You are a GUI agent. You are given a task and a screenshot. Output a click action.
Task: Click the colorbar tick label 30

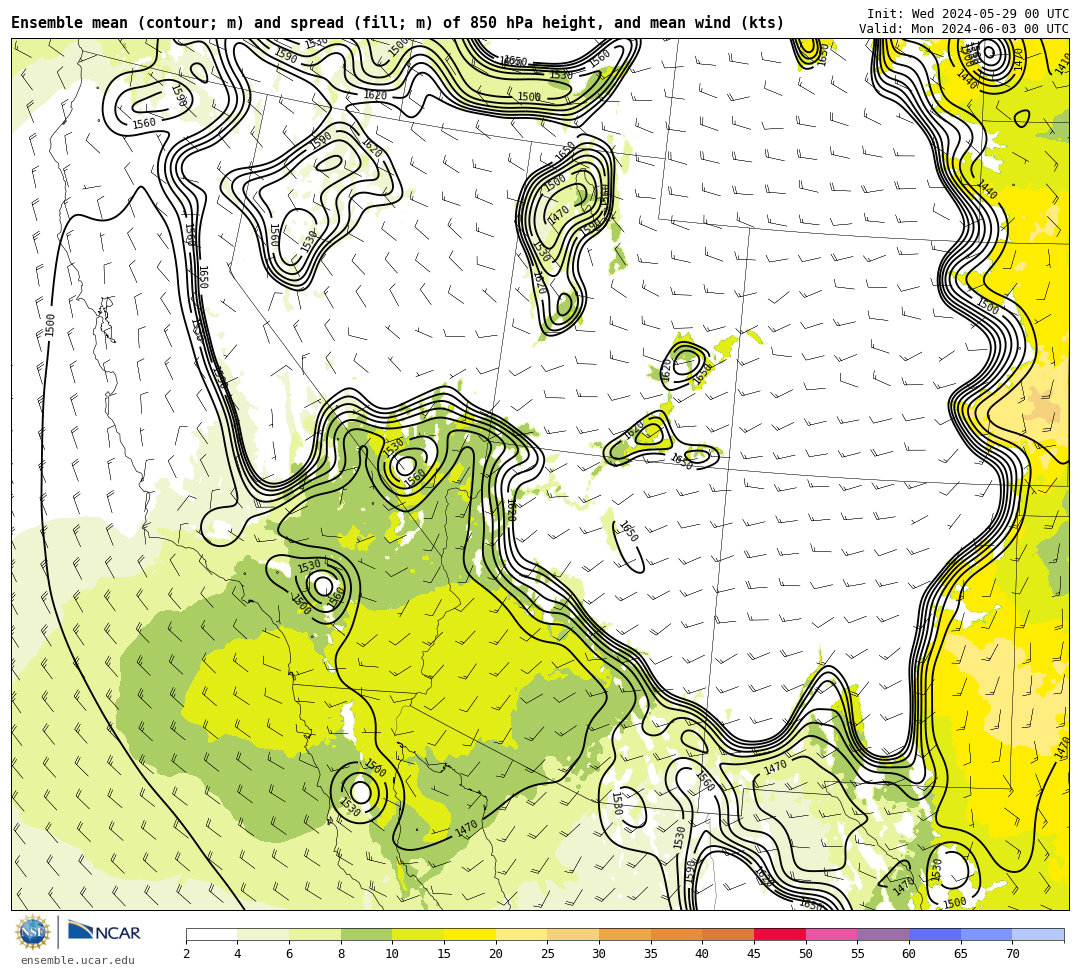click(599, 954)
